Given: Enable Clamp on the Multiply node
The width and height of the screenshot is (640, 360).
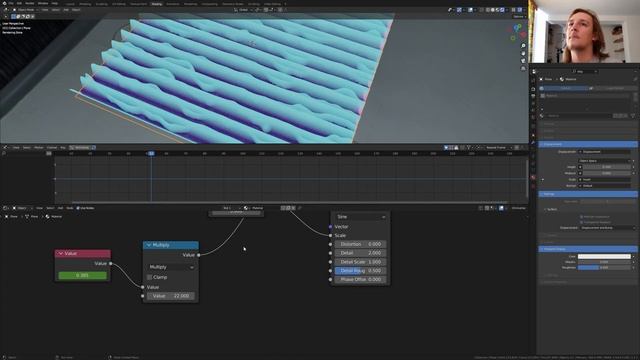Looking at the screenshot, I should pyautogui.click(x=149, y=277).
